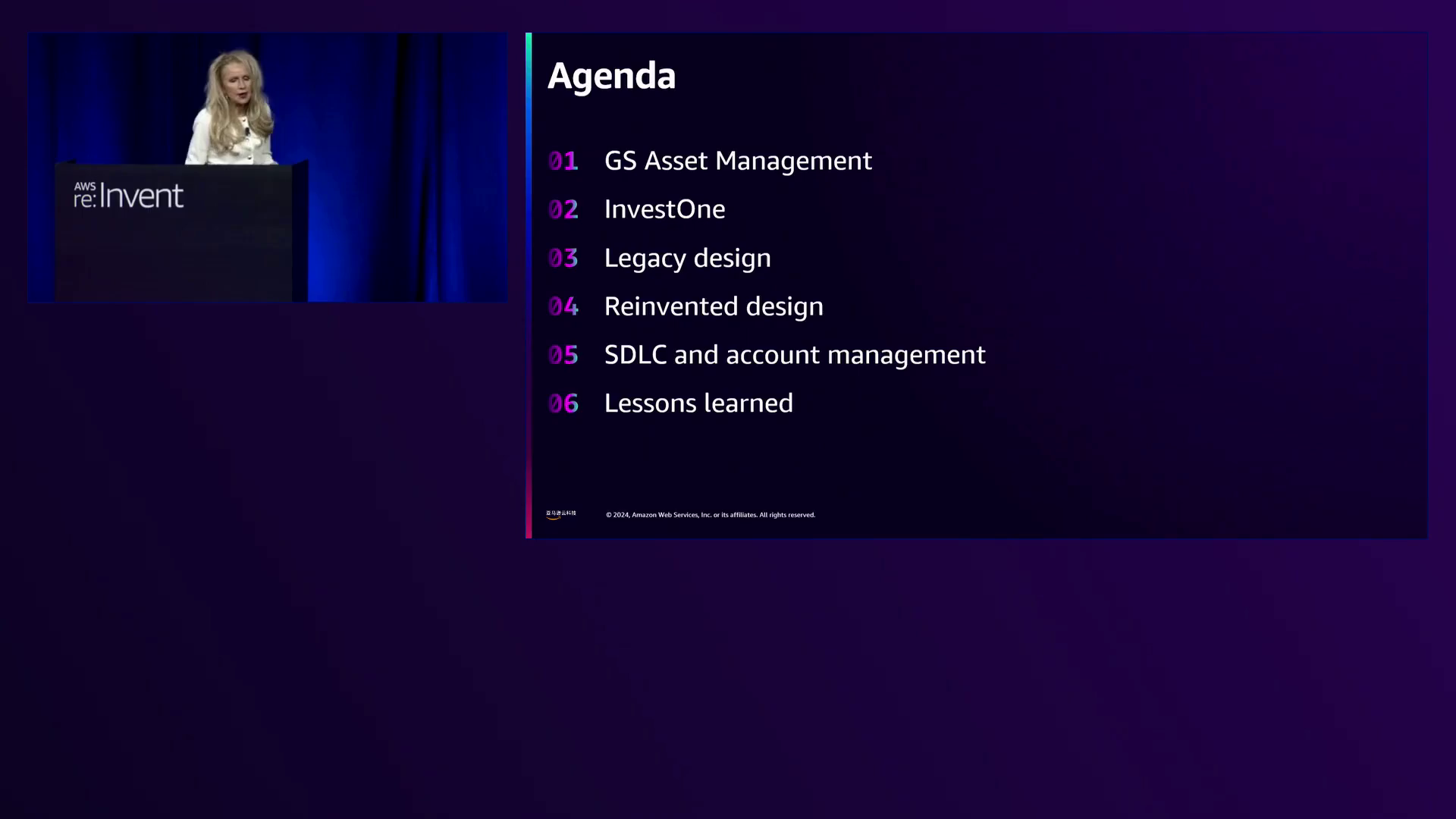Click the copyright notice text

[710, 515]
